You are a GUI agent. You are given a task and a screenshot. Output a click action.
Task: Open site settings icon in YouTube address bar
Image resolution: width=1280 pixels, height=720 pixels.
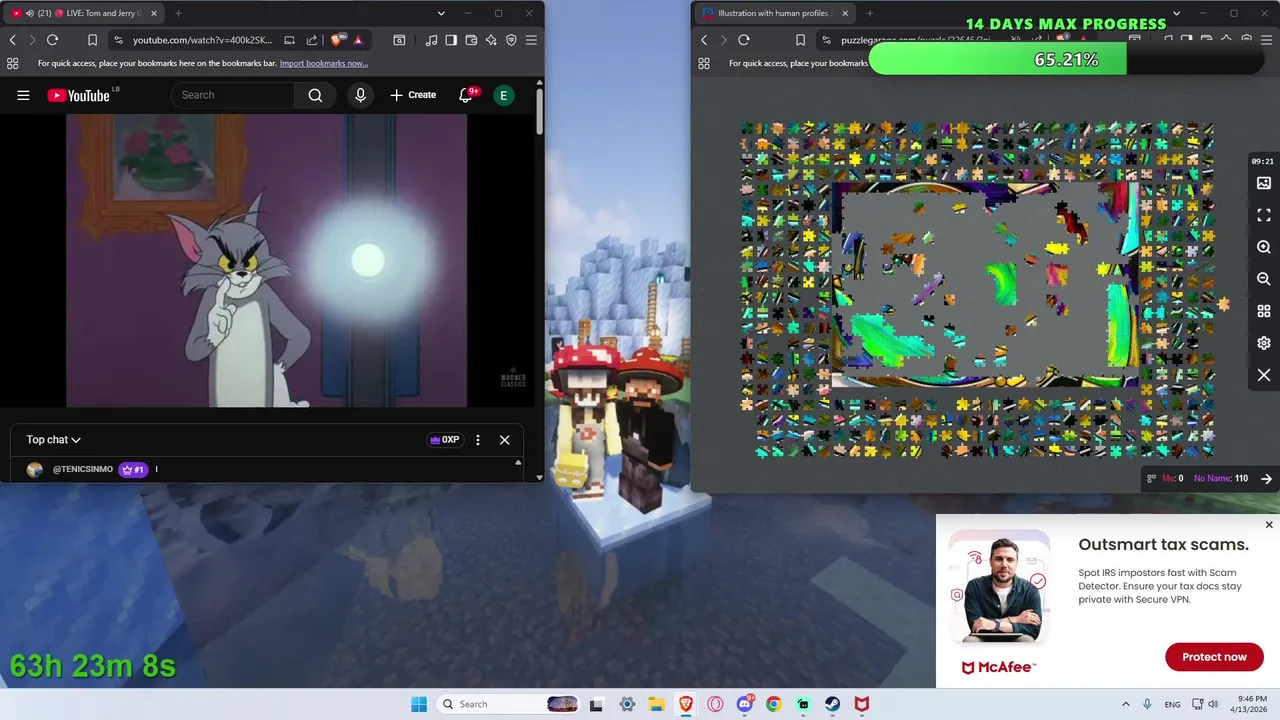pos(118,40)
